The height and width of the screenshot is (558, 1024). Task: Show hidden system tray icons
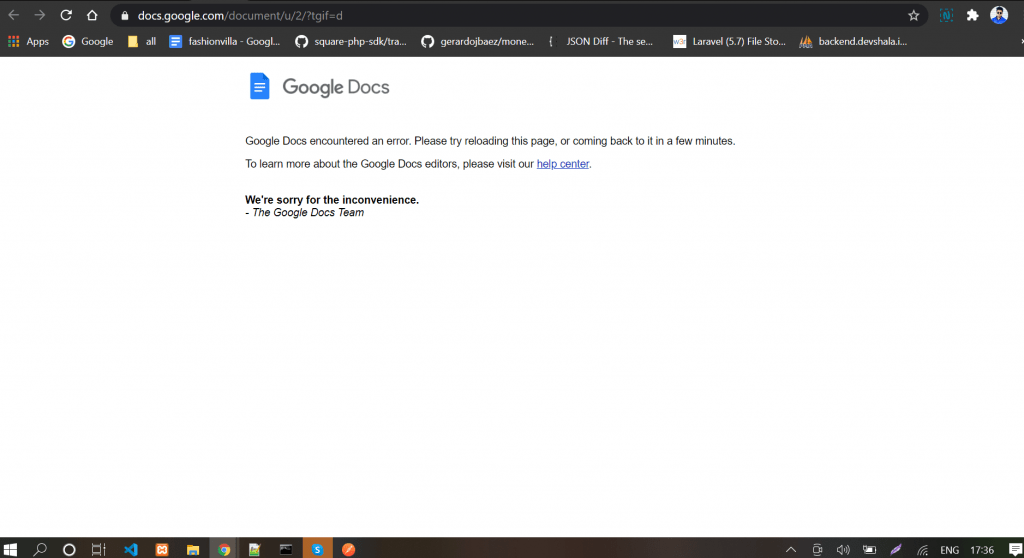791,550
